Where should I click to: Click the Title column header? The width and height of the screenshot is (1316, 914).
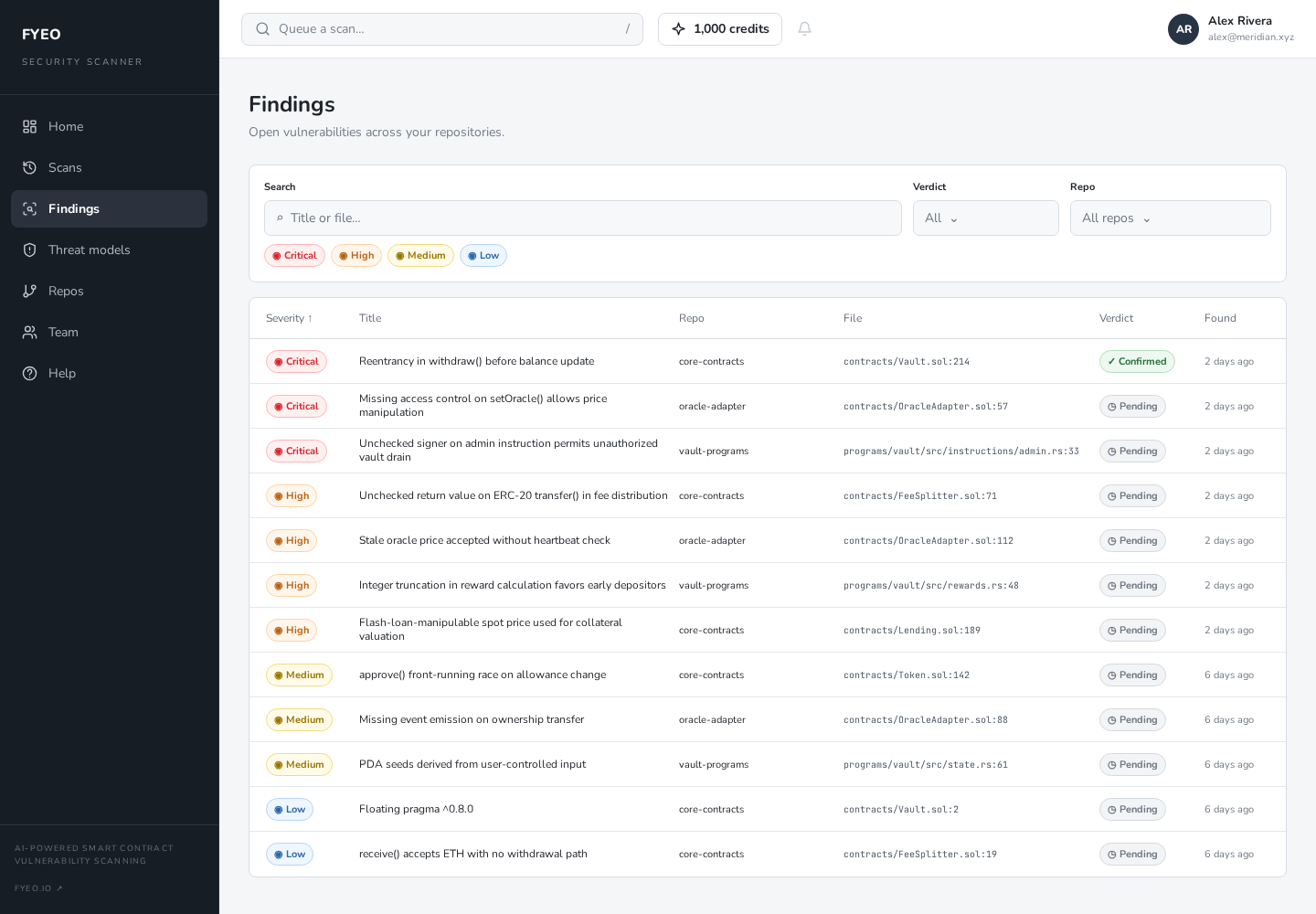370,318
